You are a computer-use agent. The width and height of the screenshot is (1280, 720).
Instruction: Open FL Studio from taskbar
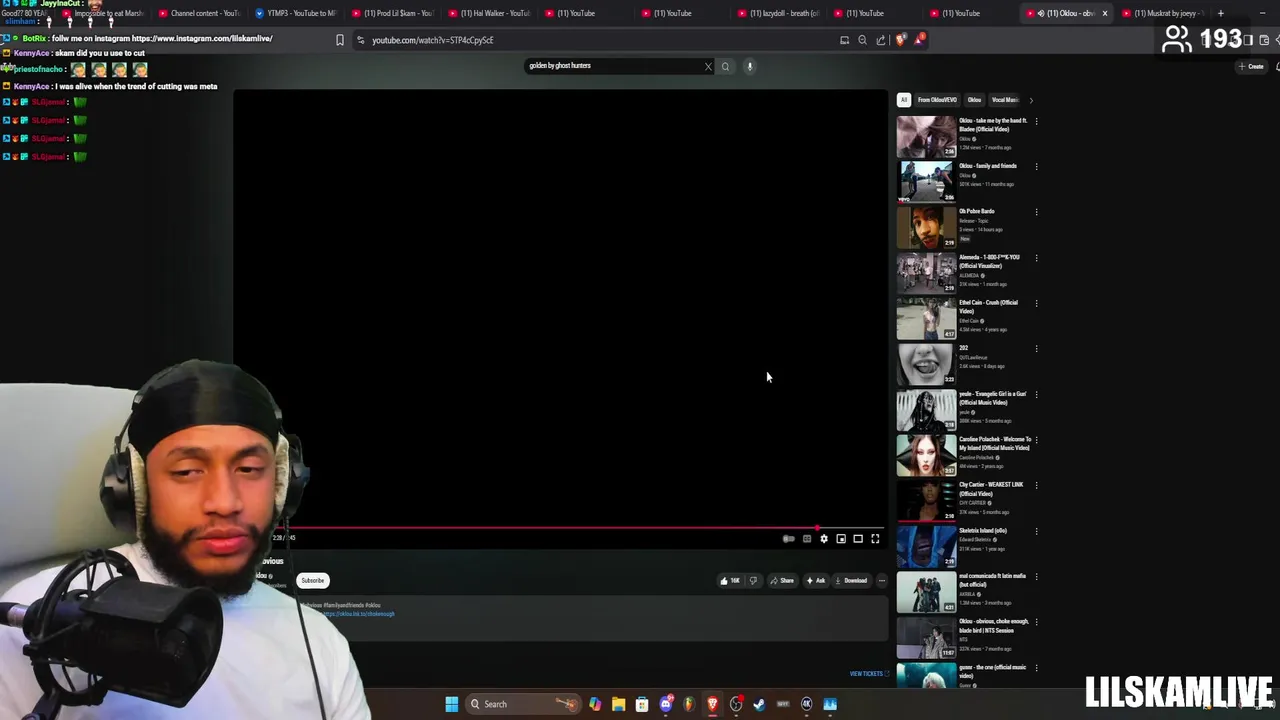click(689, 704)
